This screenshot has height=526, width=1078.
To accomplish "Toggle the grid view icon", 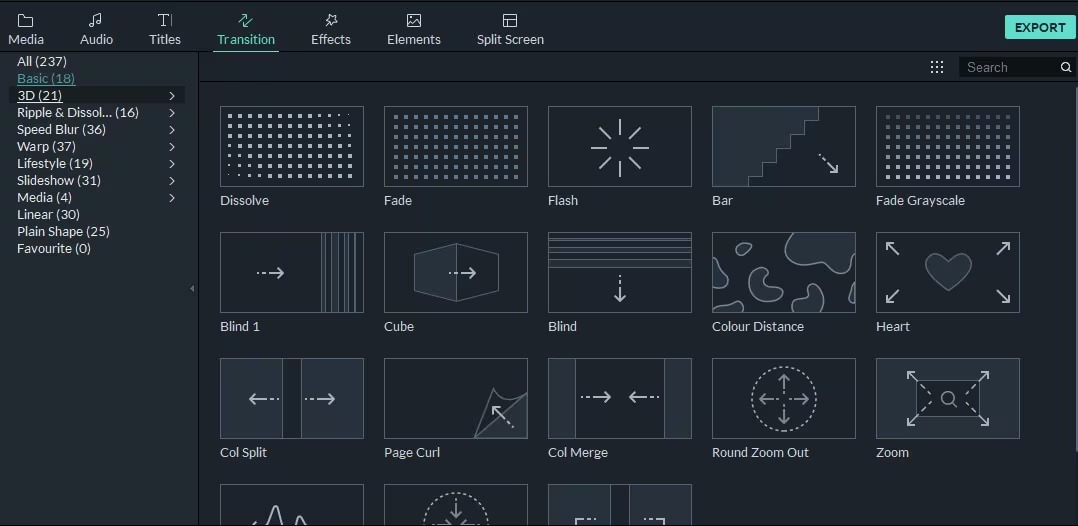I will [936, 67].
